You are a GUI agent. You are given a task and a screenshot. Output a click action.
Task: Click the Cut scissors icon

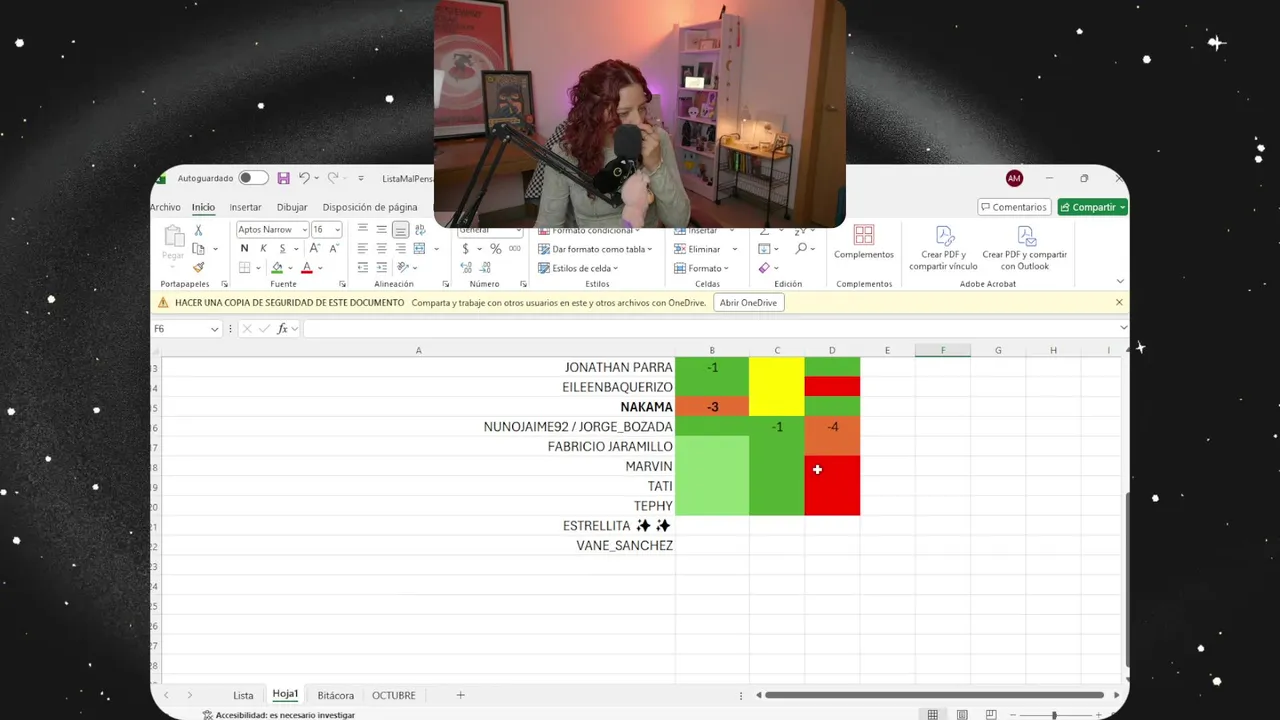pos(198,230)
